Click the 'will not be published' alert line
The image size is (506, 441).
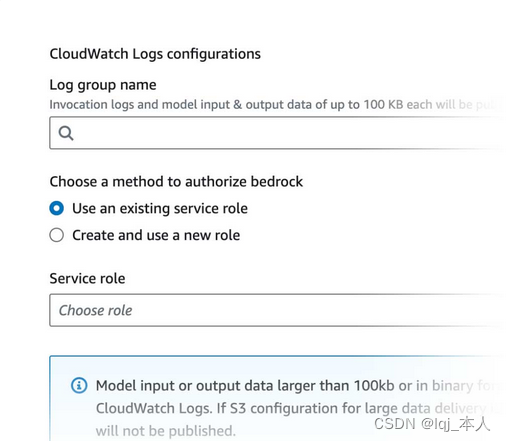pos(166,431)
